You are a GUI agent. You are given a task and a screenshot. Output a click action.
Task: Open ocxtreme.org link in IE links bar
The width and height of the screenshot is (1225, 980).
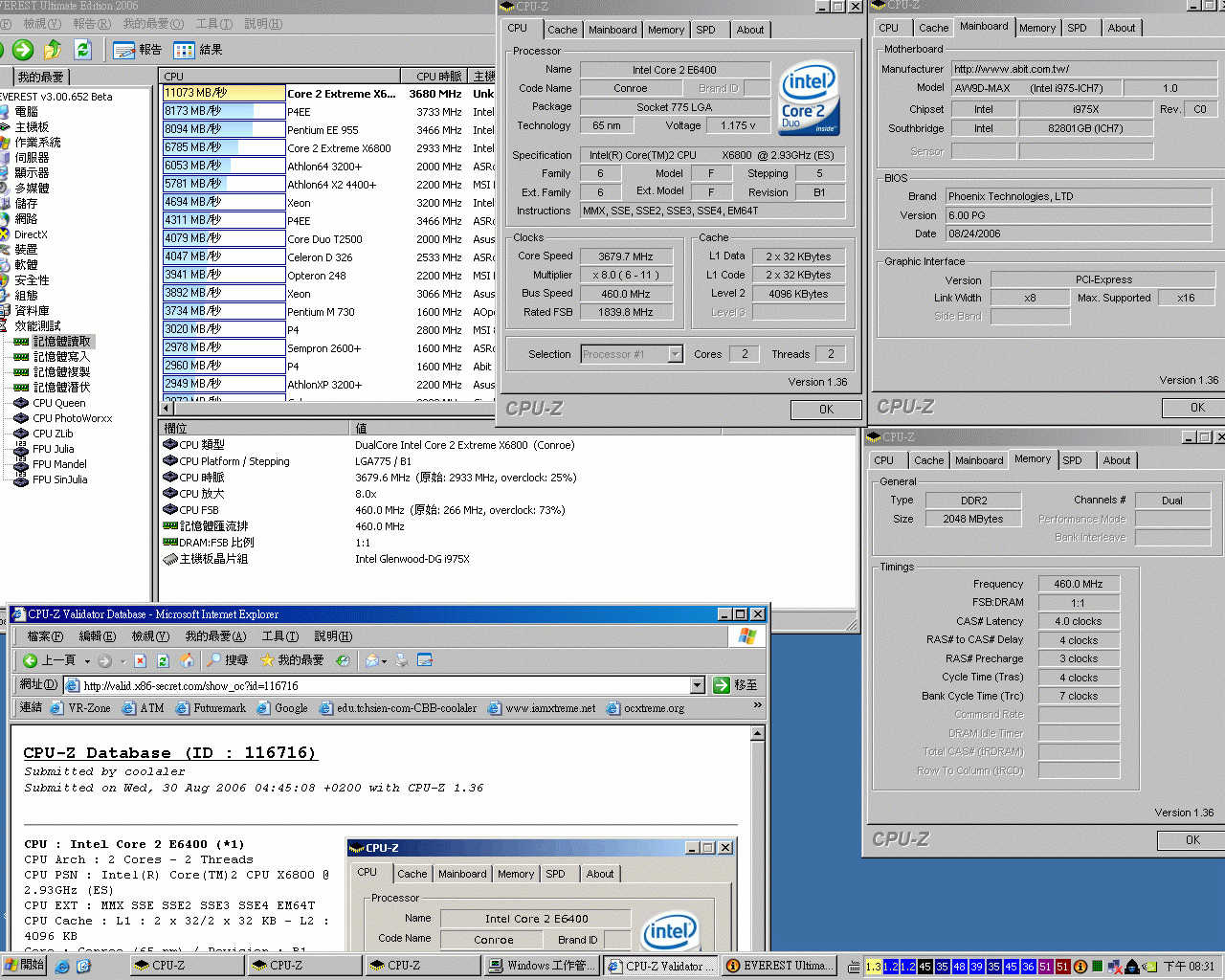646,708
